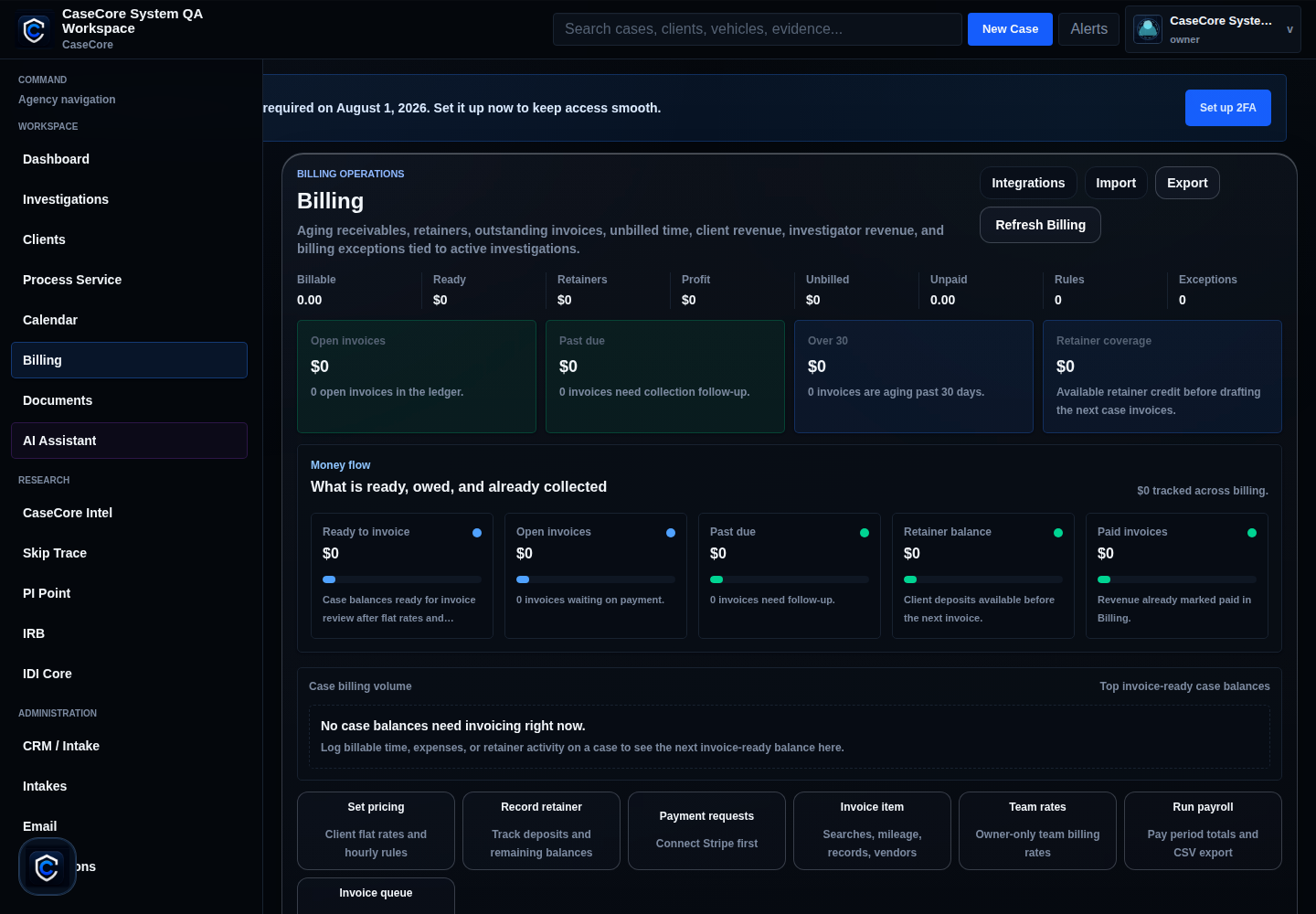Open Payment requests action card

[x=706, y=831]
